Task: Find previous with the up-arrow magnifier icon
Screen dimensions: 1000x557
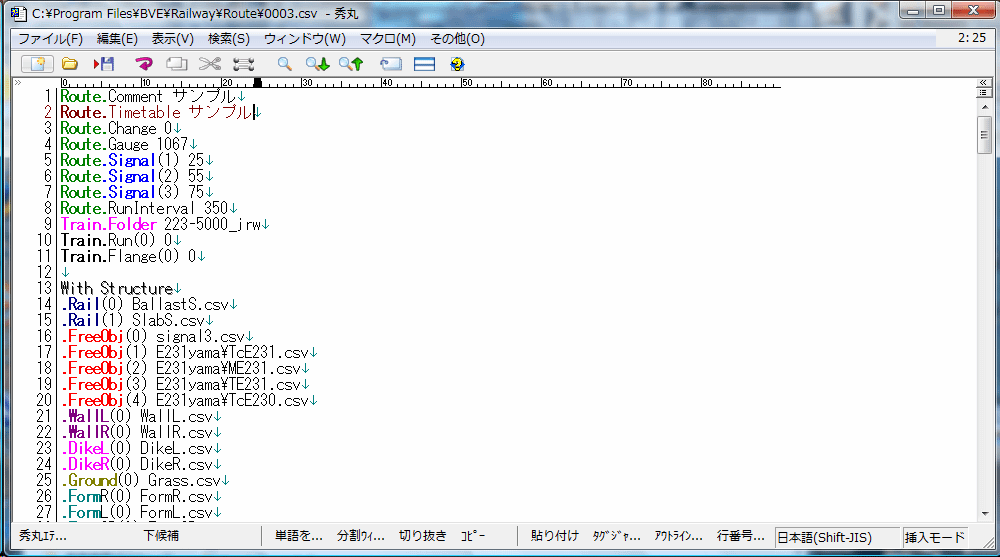Action: point(351,64)
